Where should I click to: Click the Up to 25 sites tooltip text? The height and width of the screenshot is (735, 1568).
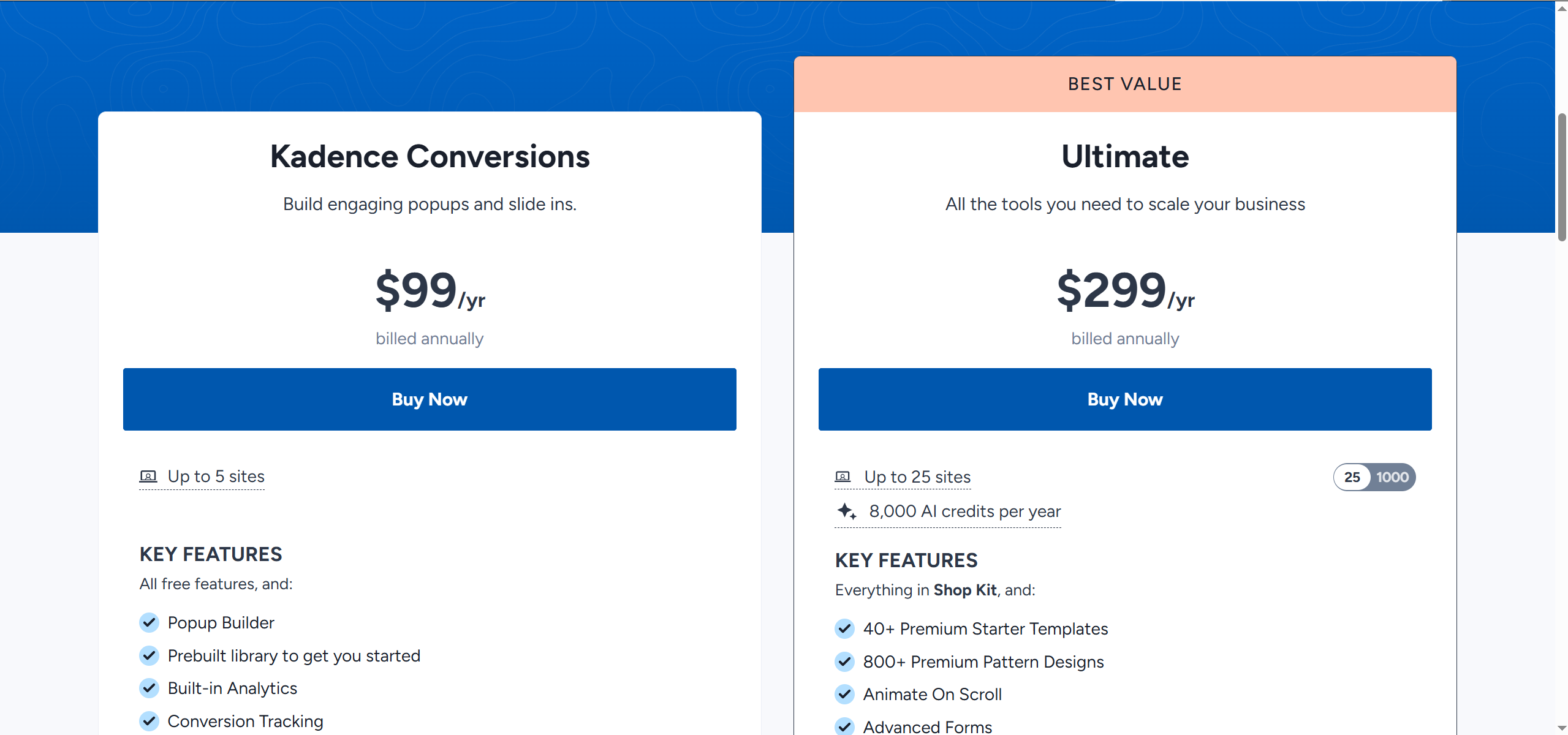[x=917, y=477]
